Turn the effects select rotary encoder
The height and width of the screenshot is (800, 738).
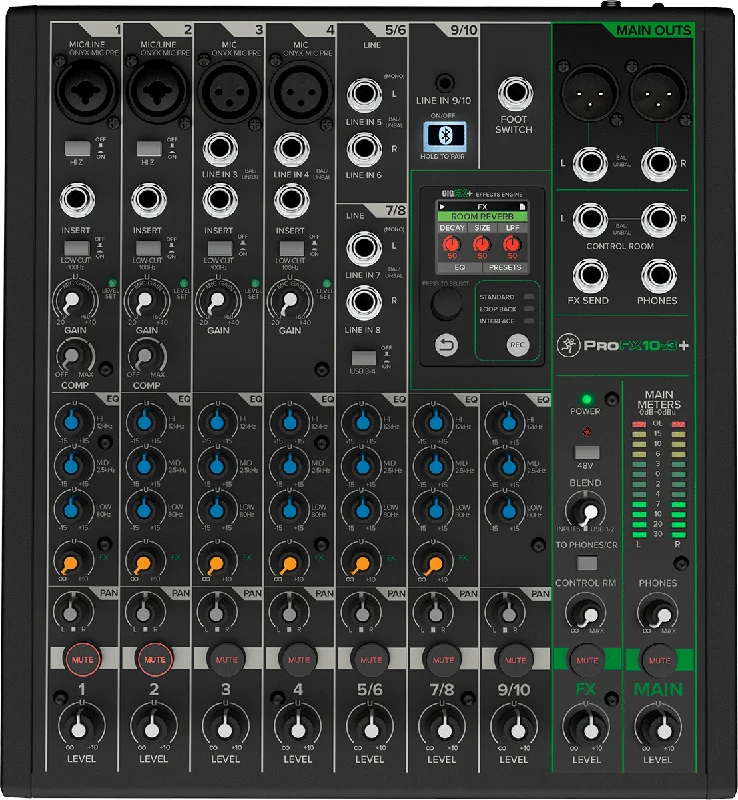pos(447,303)
